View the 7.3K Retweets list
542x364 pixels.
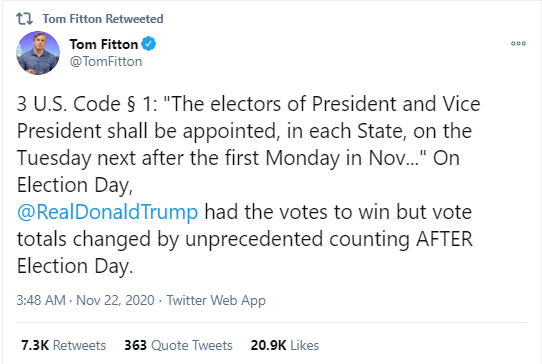click(64, 345)
